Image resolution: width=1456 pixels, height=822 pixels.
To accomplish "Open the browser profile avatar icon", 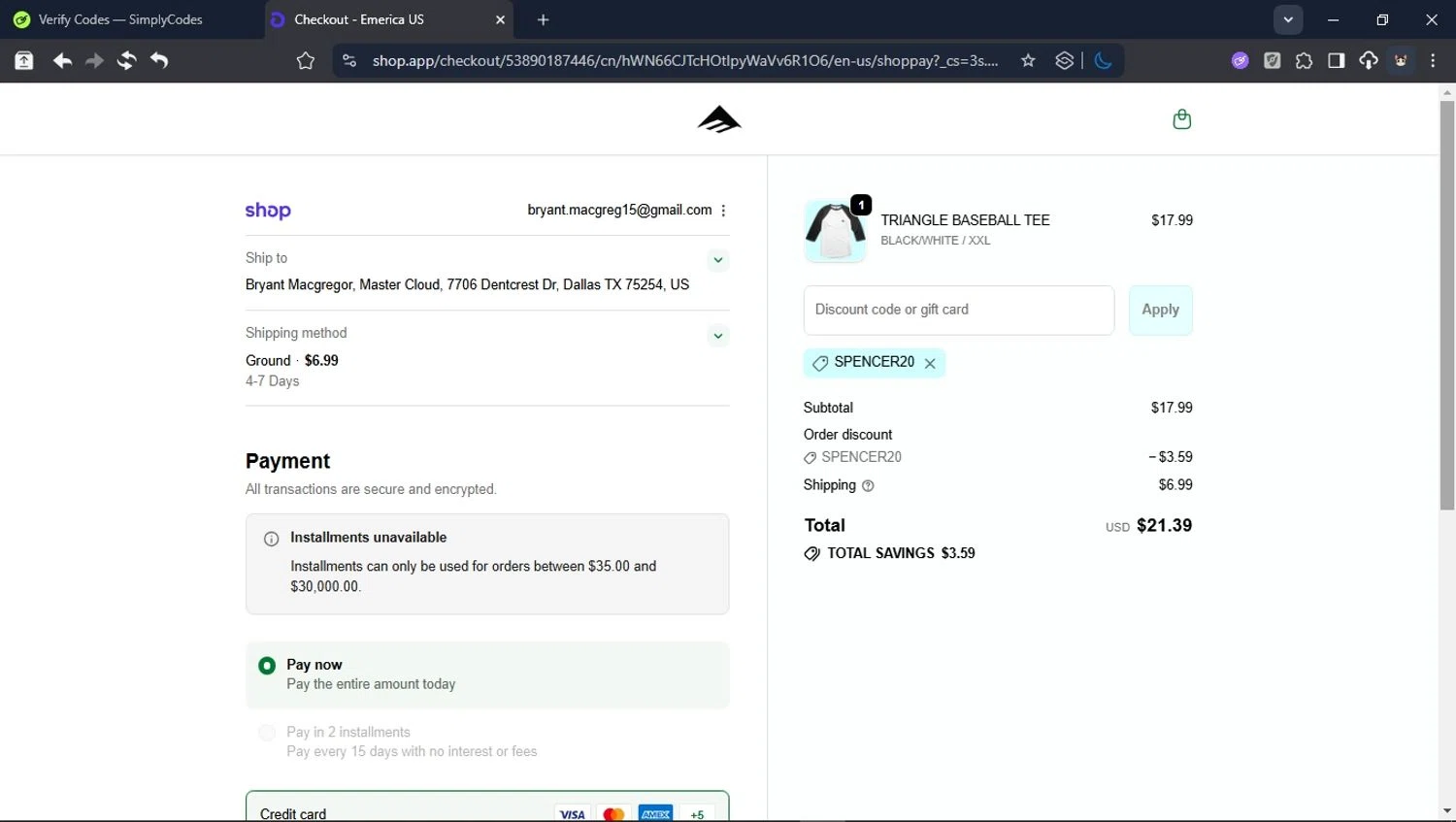I will (x=1401, y=60).
